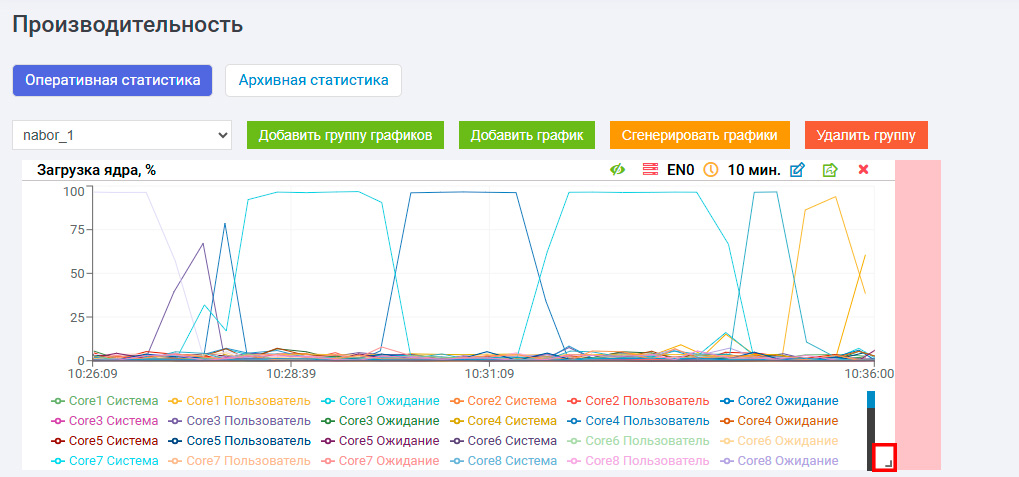Image resolution: width=1019 pixels, height=477 pixels.
Task: Toggle the Core3 Система legend series
Action: click(x=105, y=421)
